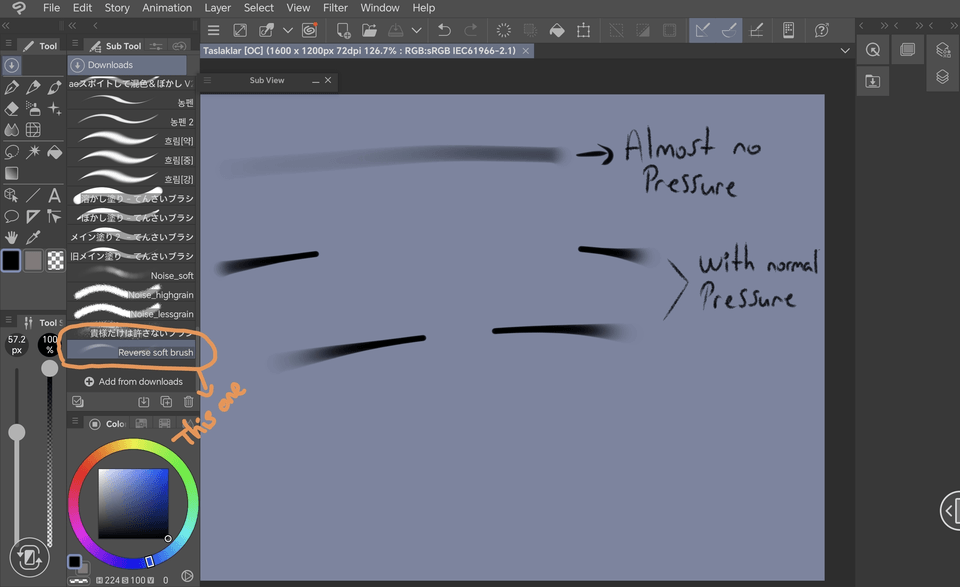960x587 pixels.
Task: Switch to the Taslaklar canvas tab
Action: click(x=360, y=51)
